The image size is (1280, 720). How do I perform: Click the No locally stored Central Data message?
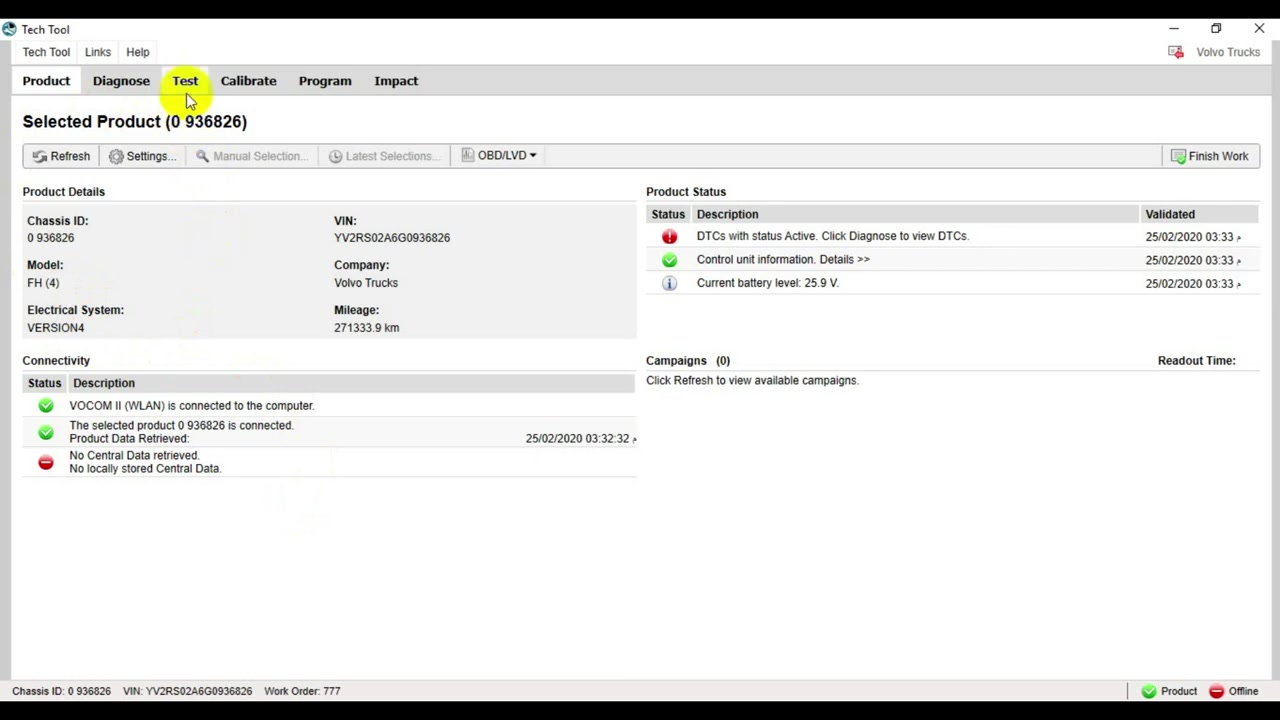(x=145, y=469)
